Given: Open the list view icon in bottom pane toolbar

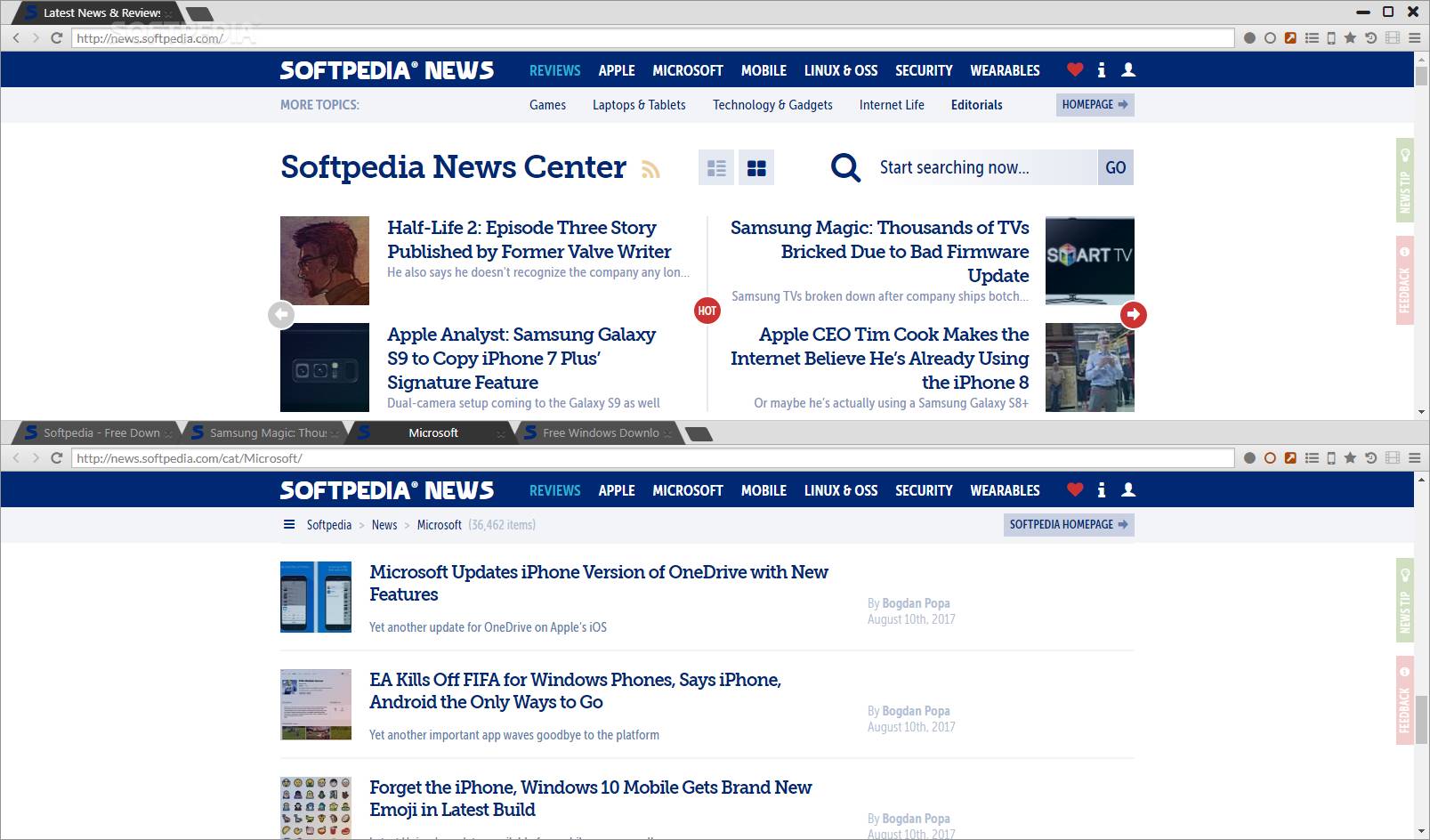Looking at the screenshot, I should click(1312, 458).
